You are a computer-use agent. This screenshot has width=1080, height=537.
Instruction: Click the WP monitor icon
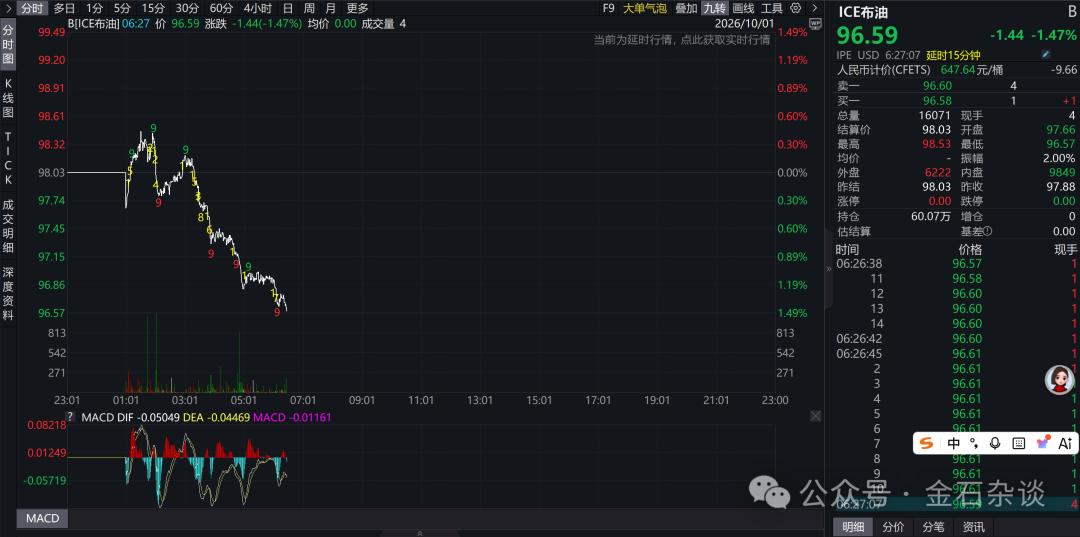[x=816, y=23]
